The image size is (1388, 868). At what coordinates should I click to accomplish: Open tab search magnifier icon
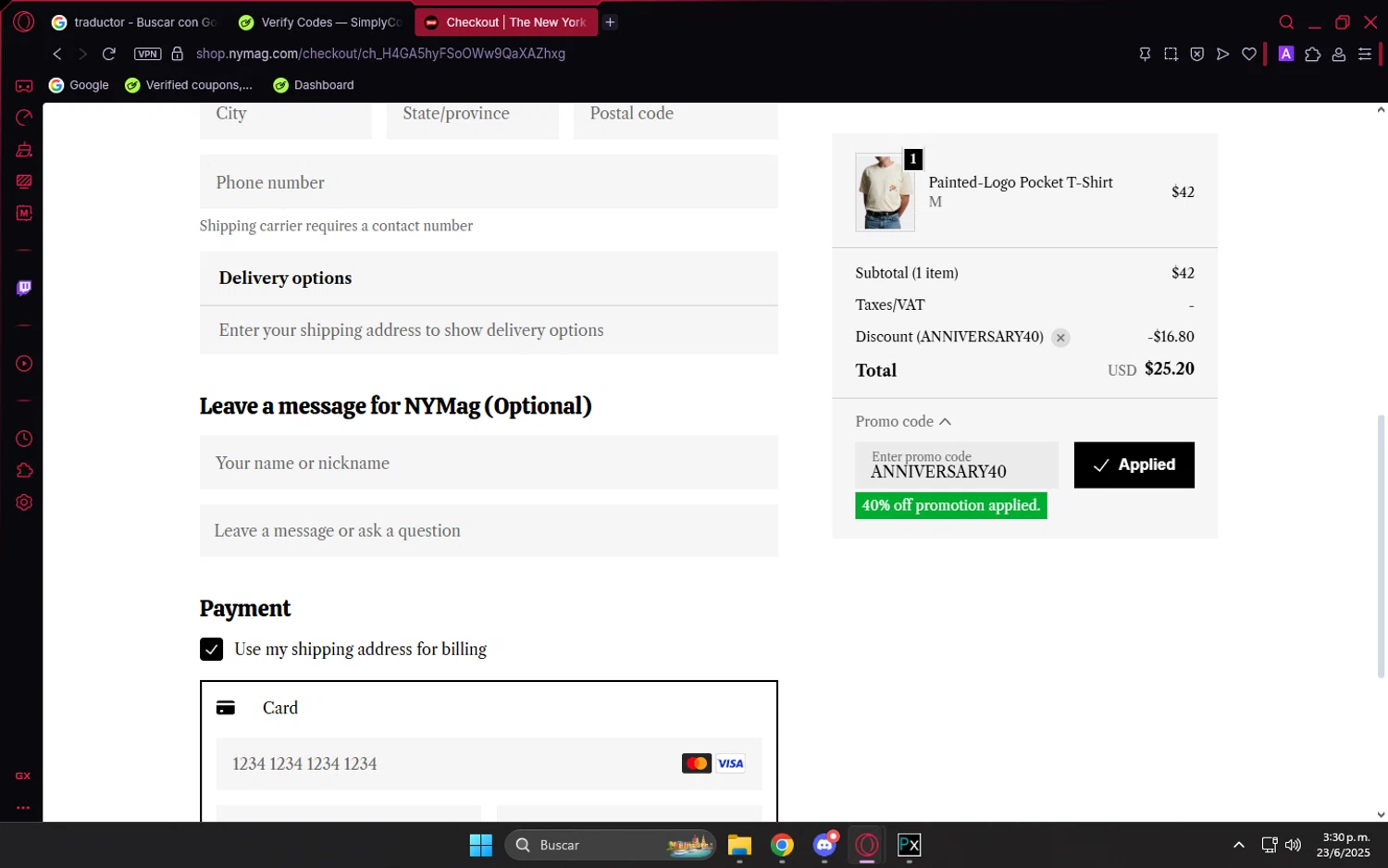coord(1286,22)
